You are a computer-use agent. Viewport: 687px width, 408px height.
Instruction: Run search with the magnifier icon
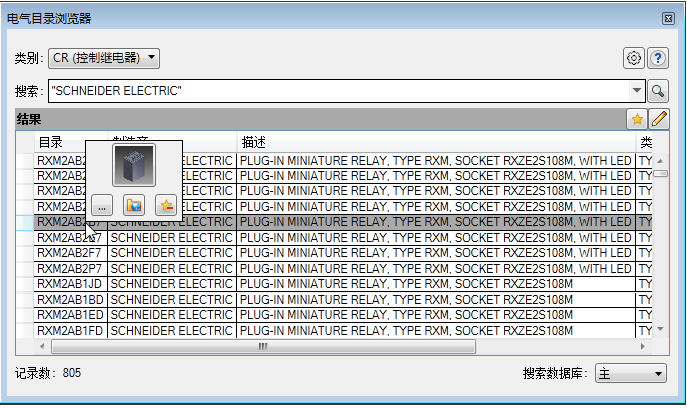pyautogui.click(x=658, y=91)
